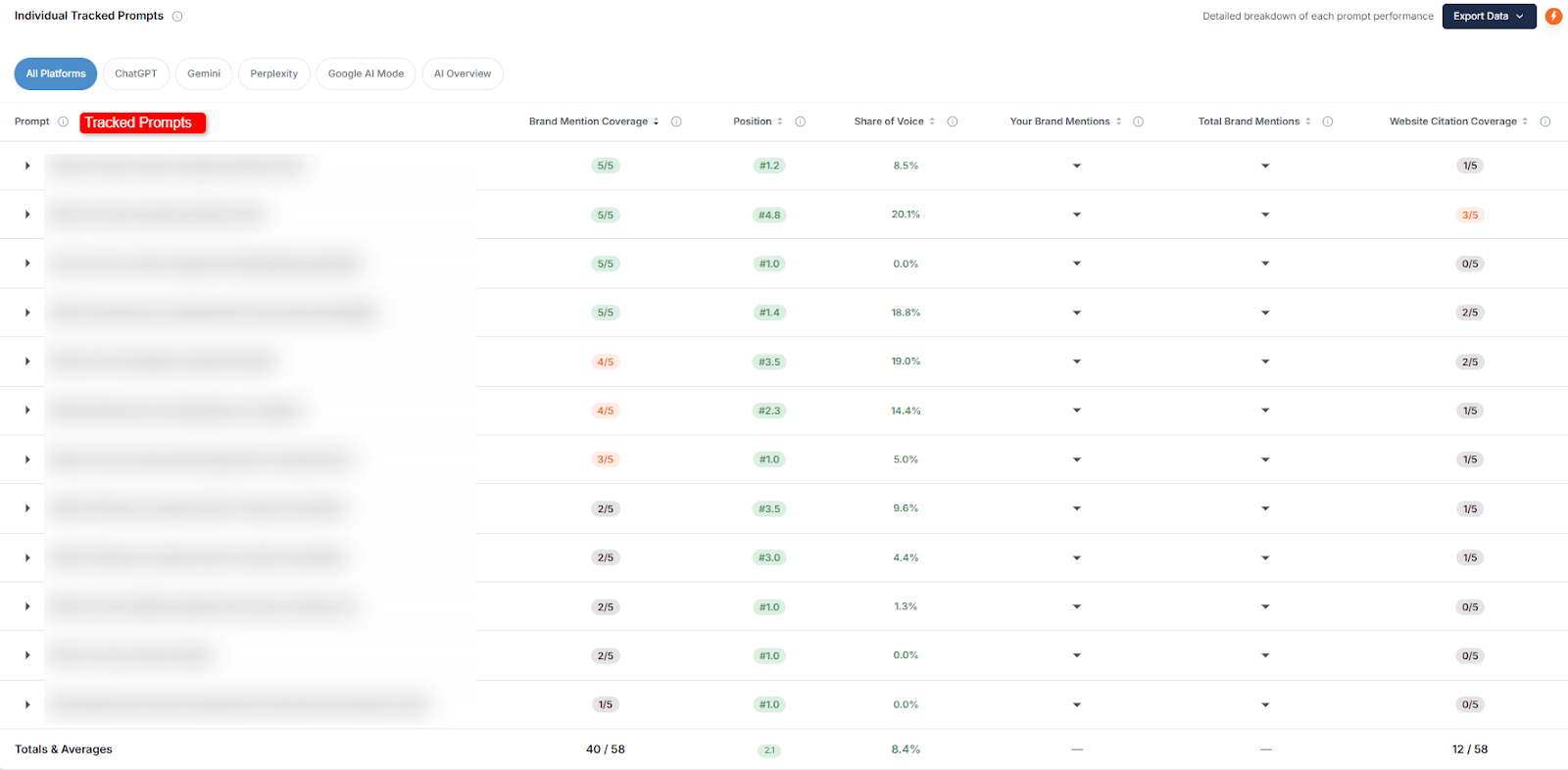Click 3/5 brand coverage badge in 5.0% row
1568x770 pixels.
(x=606, y=459)
